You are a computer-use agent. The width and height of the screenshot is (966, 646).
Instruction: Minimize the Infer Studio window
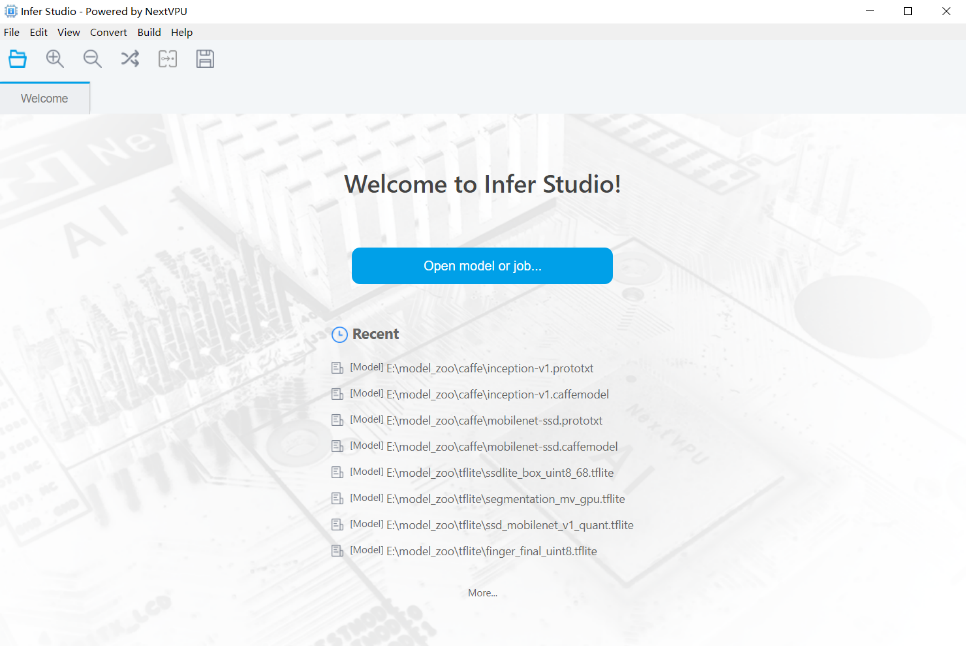coord(870,11)
